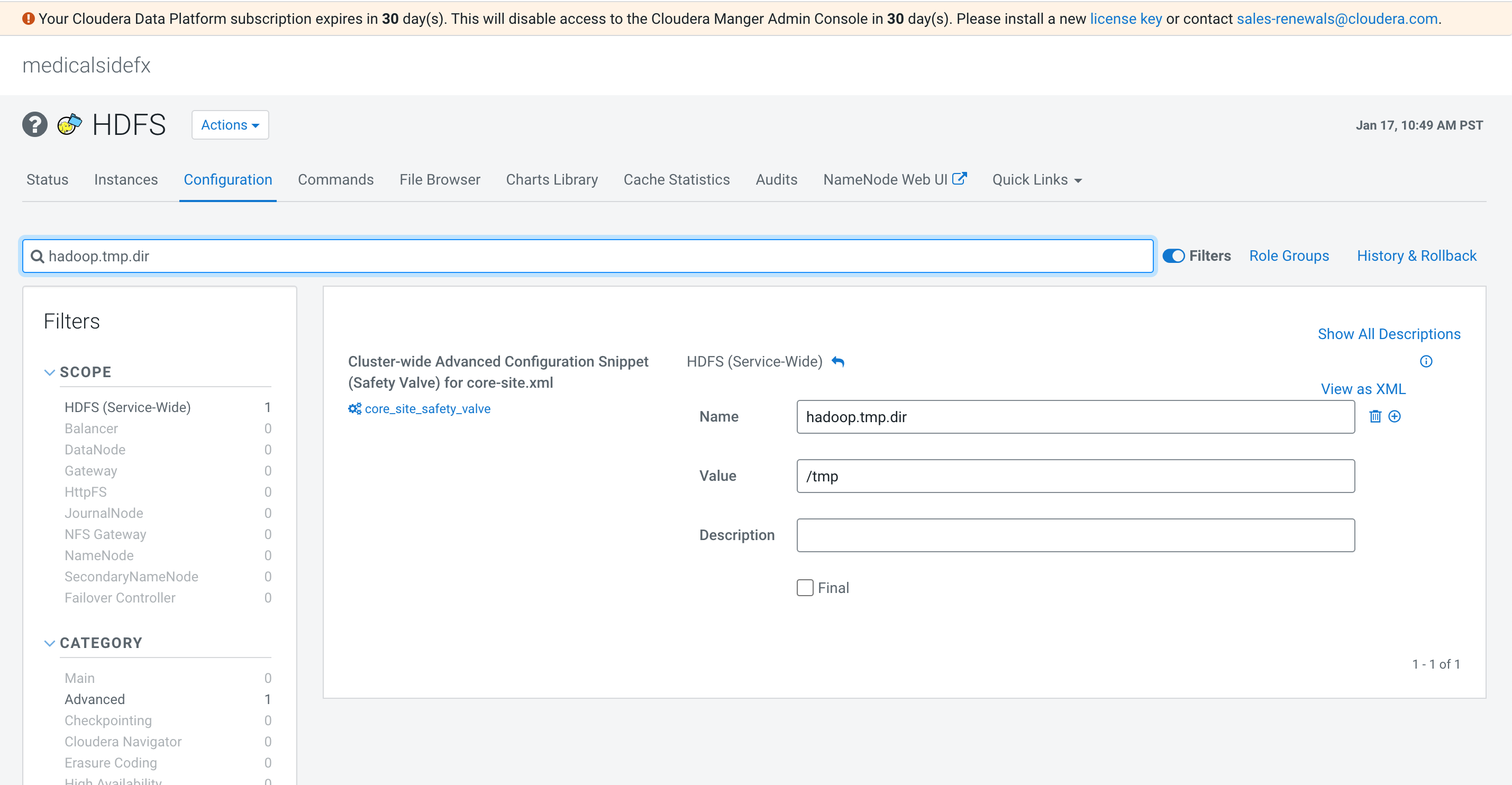Reset HDFS (Service-Wide) using the undo arrow
The width and height of the screenshot is (1512, 785).
point(838,361)
